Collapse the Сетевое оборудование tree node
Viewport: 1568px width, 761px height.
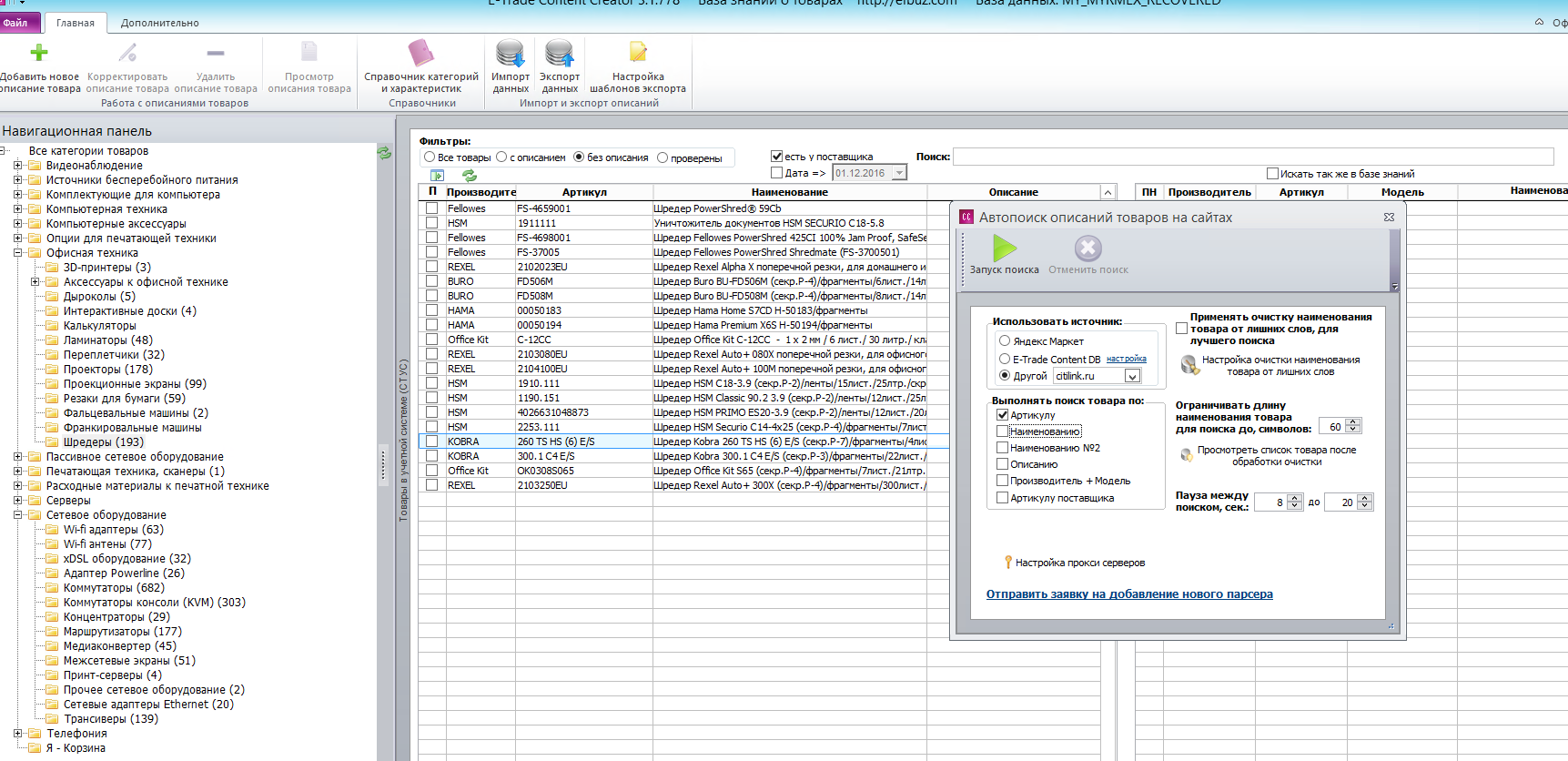pyautogui.click(x=17, y=515)
